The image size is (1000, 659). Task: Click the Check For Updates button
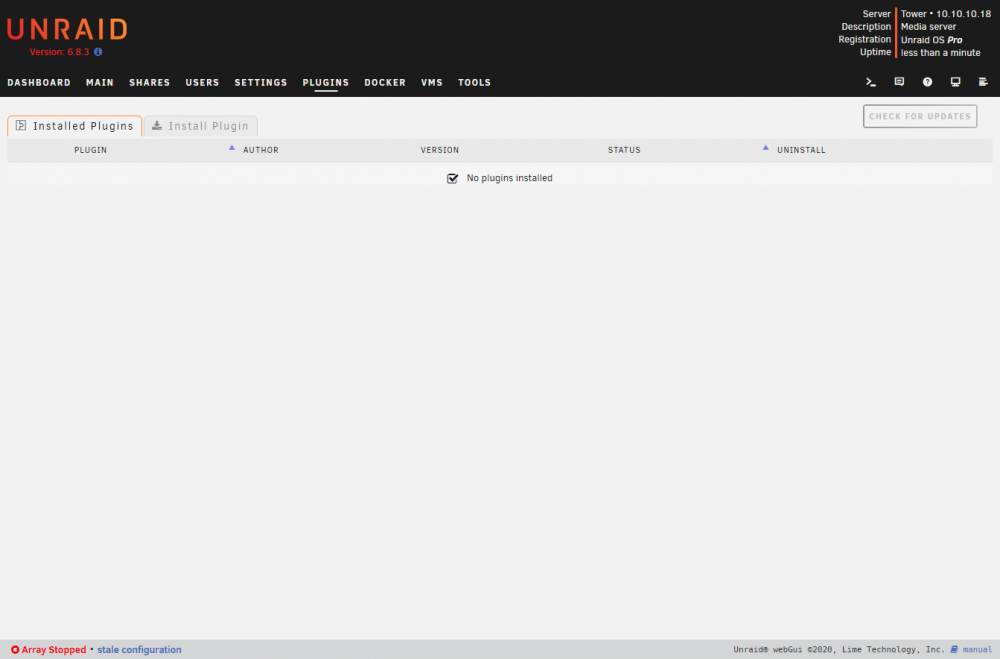click(920, 116)
